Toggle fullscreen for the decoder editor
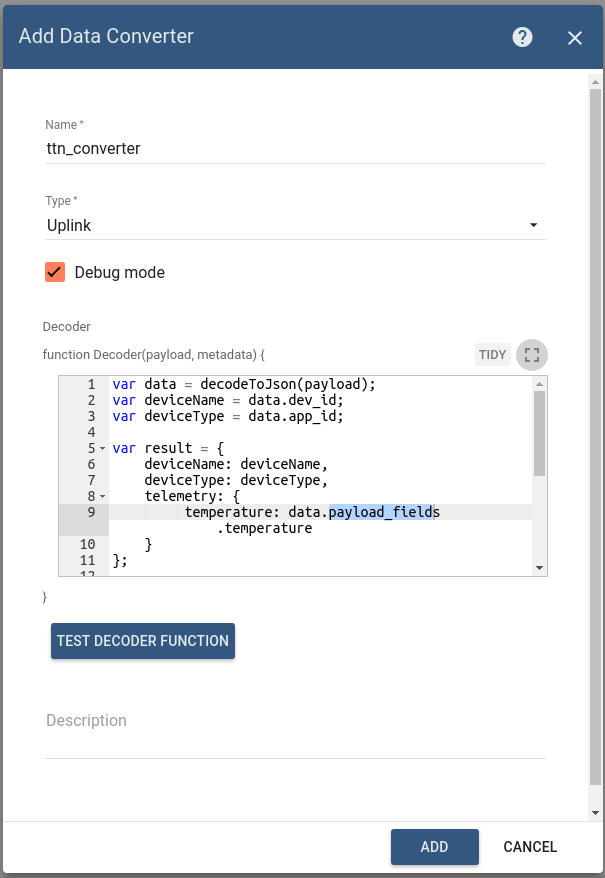 532,354
